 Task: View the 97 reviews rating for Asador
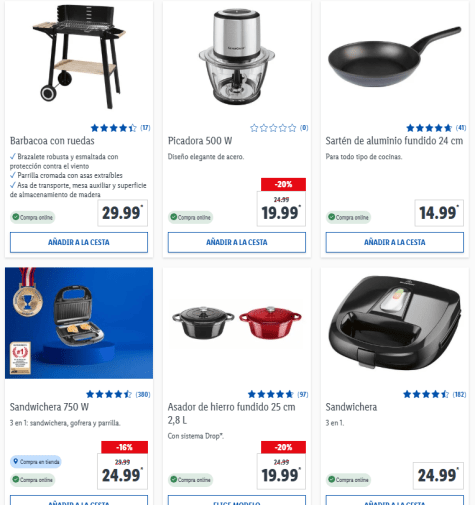(278, 394)
